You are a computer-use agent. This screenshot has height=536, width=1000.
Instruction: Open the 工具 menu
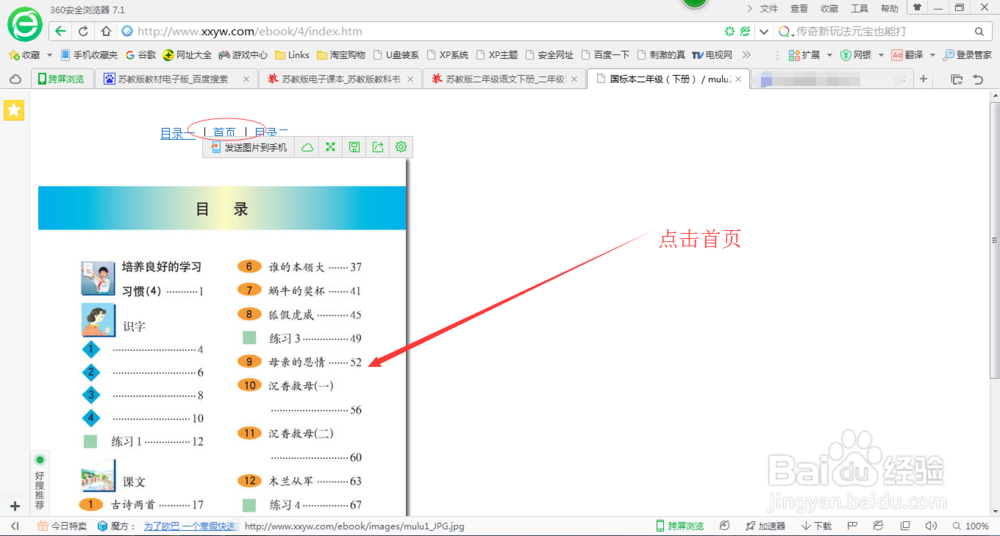tap(859, 8)
